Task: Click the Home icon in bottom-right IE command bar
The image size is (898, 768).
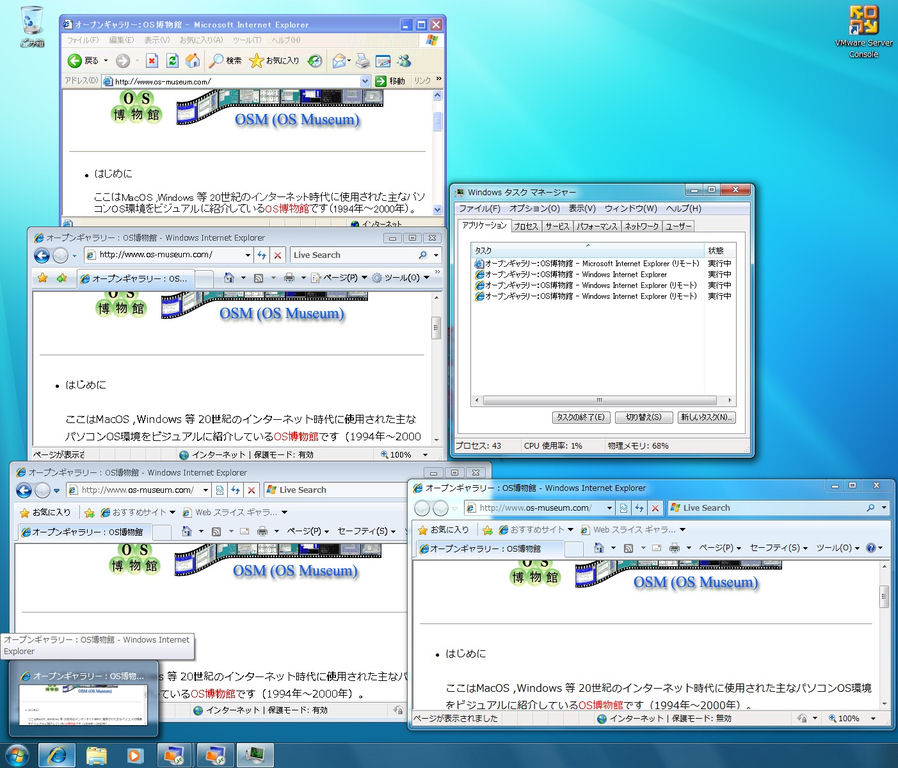Action: (598, 548)
